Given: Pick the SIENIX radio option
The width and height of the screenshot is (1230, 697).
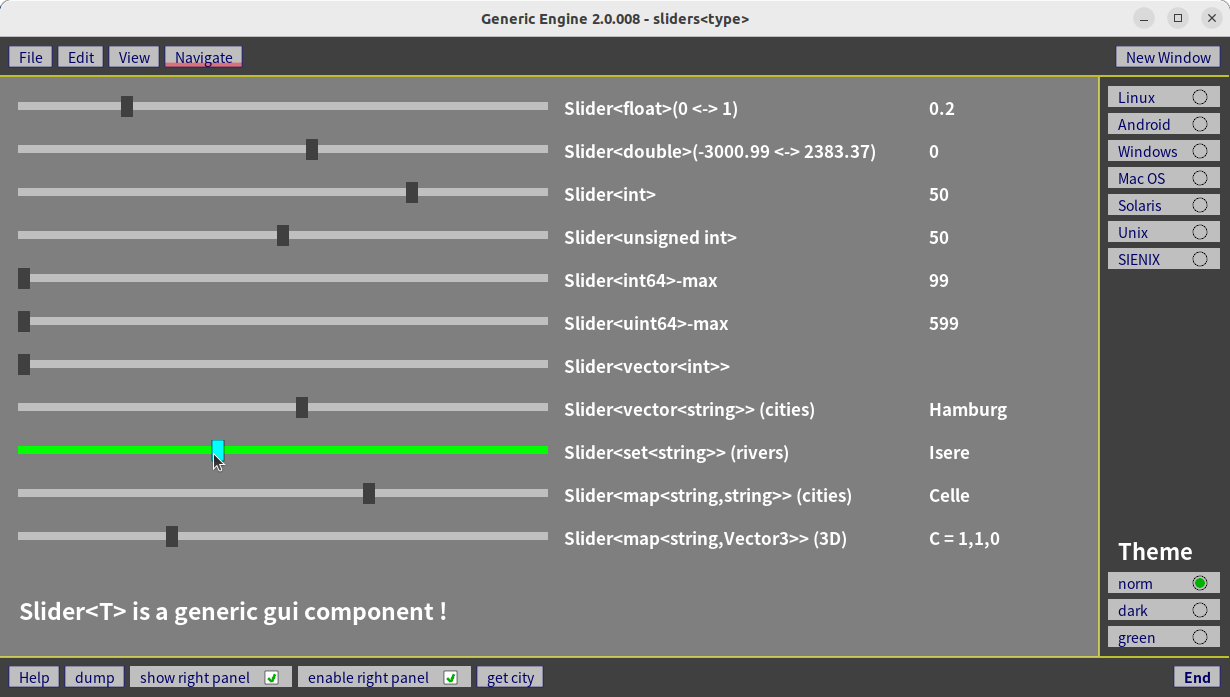Looking at the screenshot, I should coord(1199,259).
